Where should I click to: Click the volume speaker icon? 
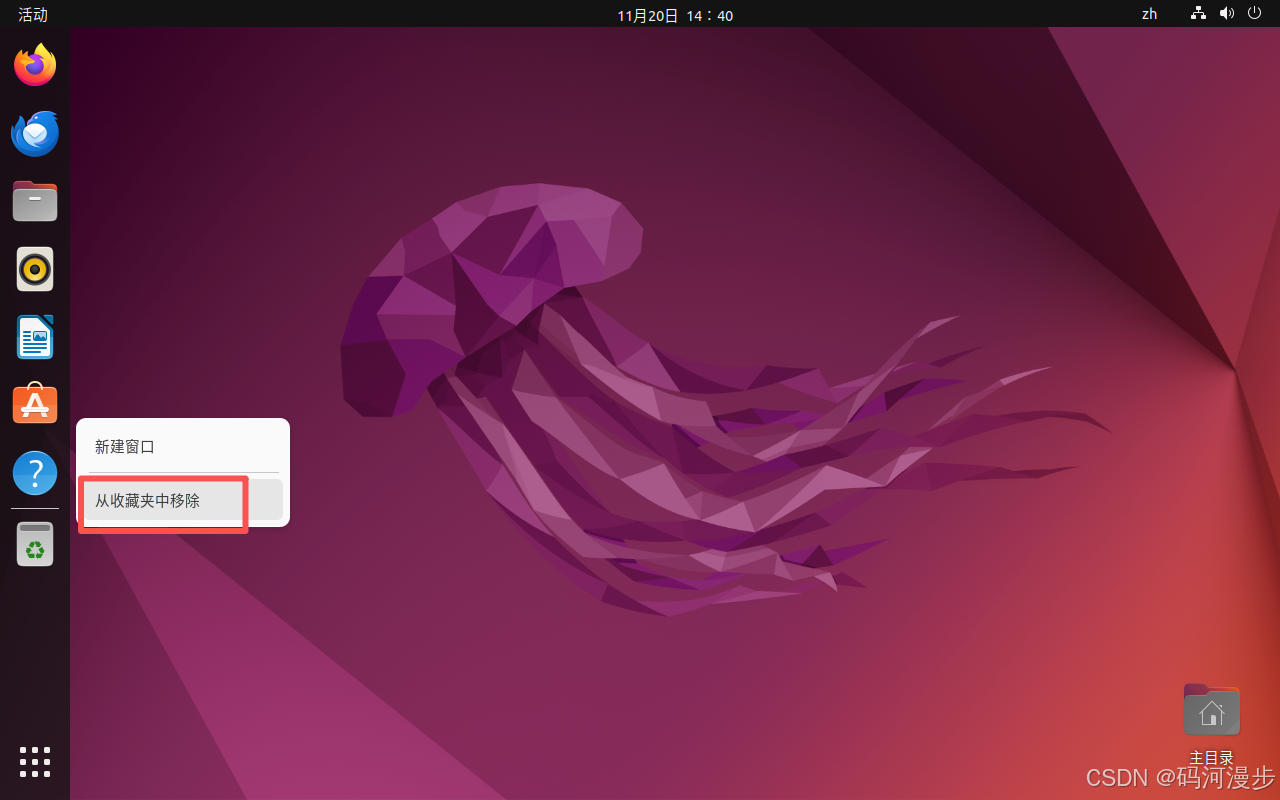point(1226,14)
